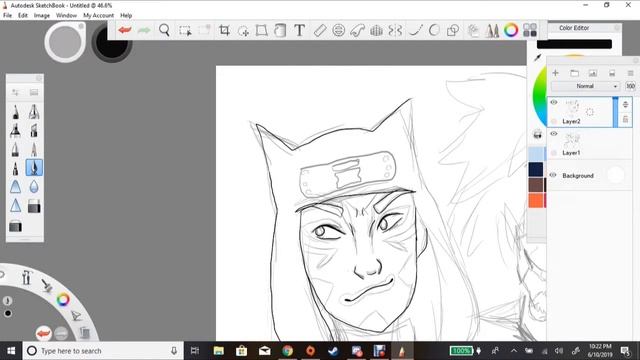Open the lagoon color wheel

(x=63, y=300)
